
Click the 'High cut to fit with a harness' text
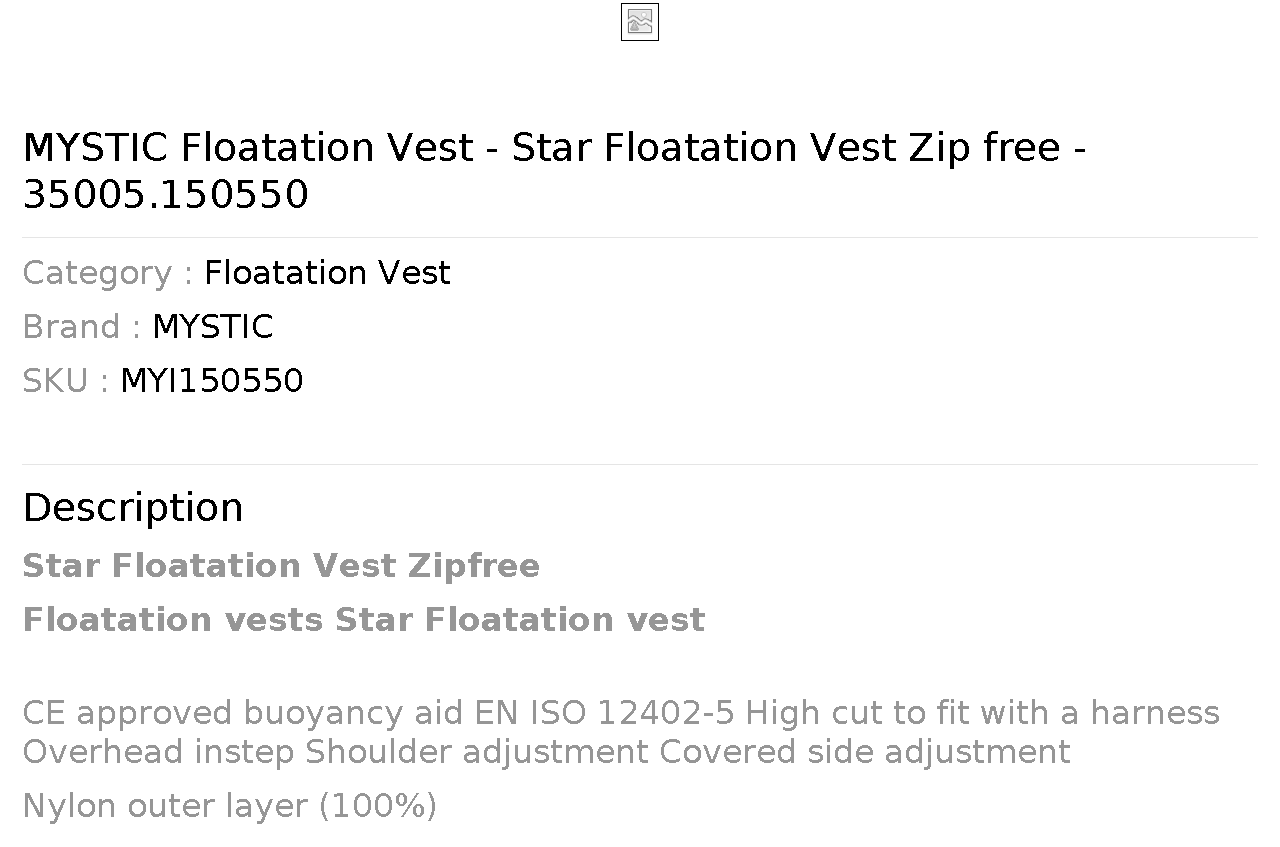983,713
